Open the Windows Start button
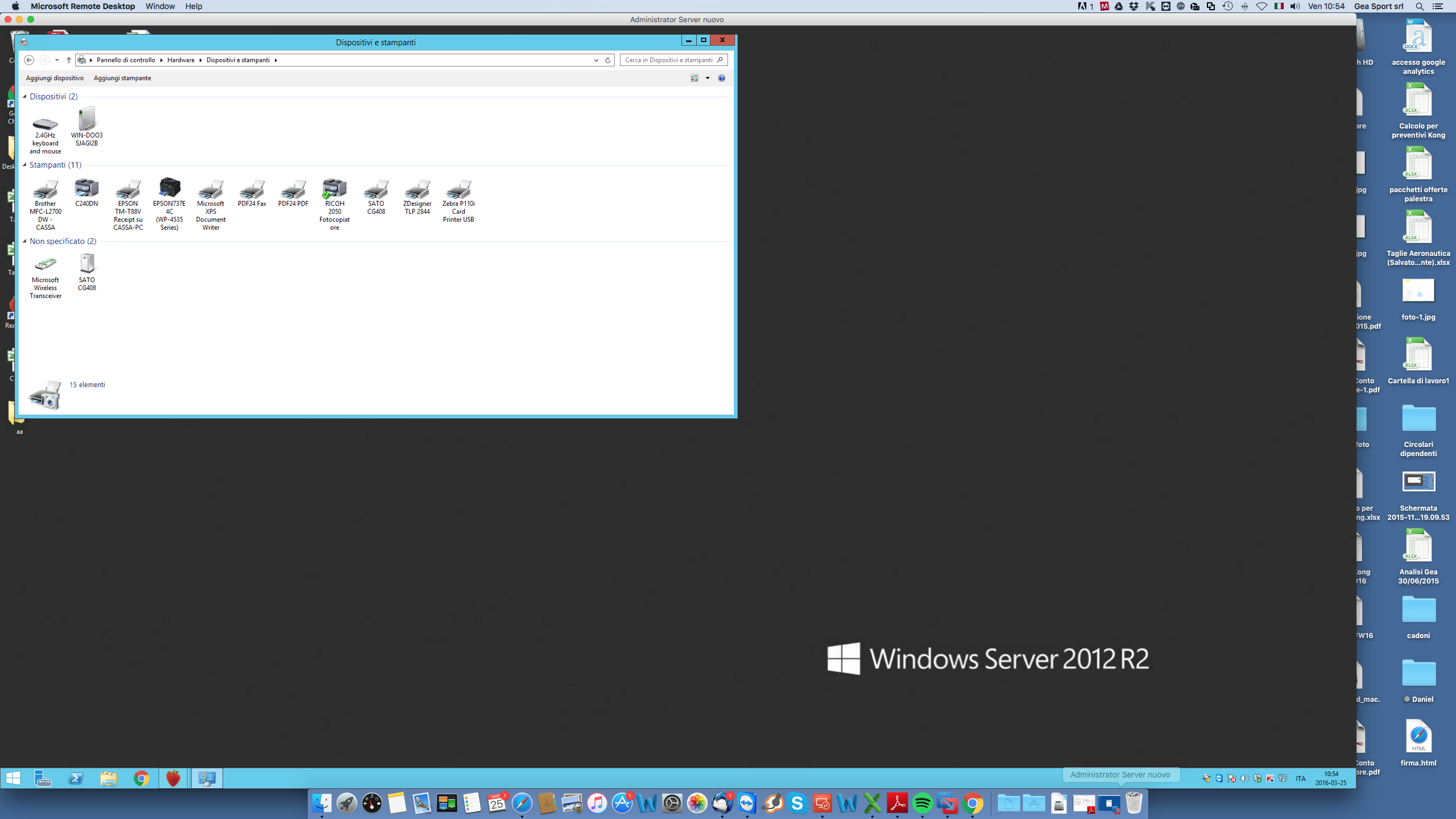 coord(13,778)
